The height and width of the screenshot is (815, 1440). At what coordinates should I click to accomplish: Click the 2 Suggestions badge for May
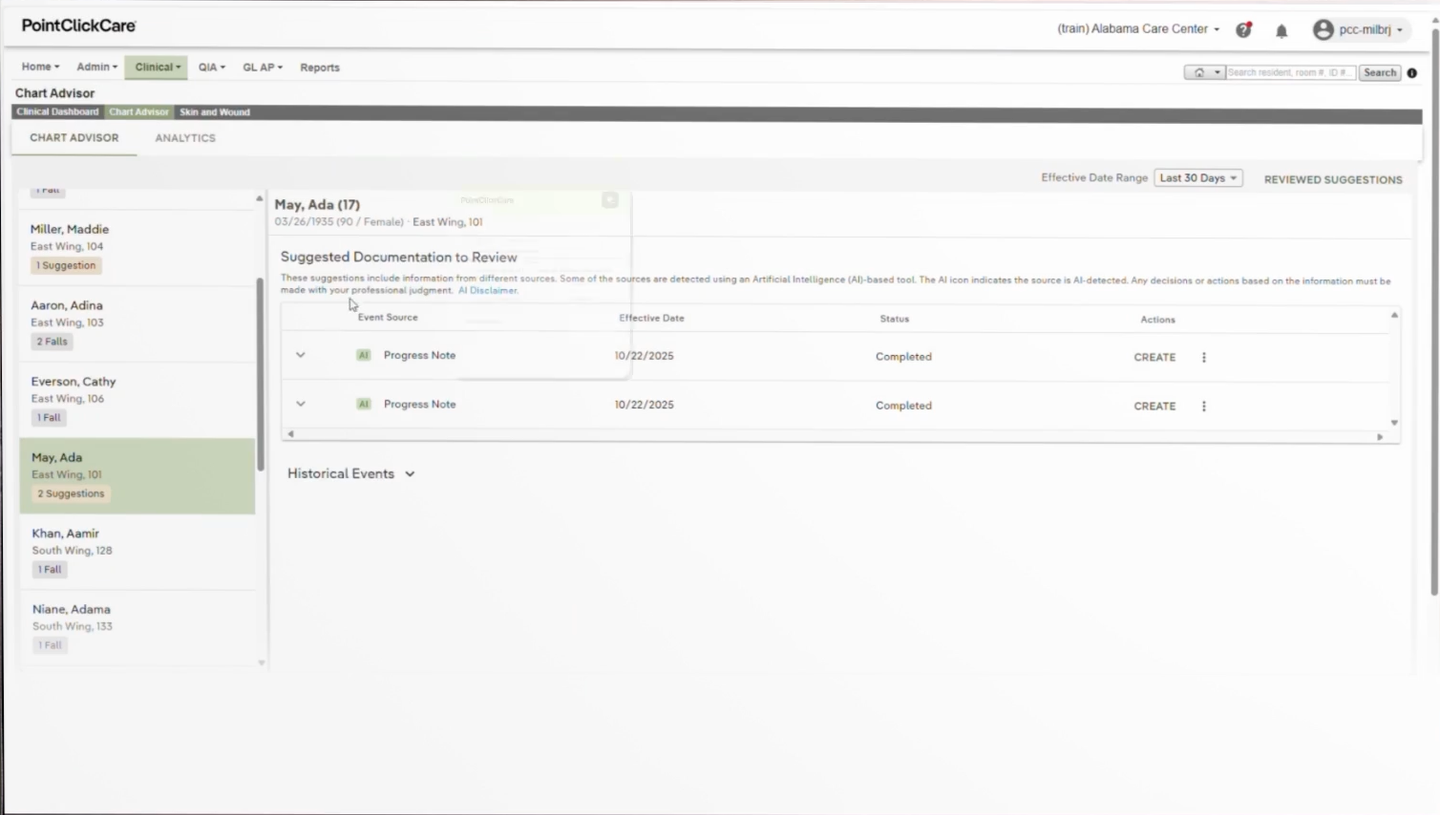tap(70, 493)
